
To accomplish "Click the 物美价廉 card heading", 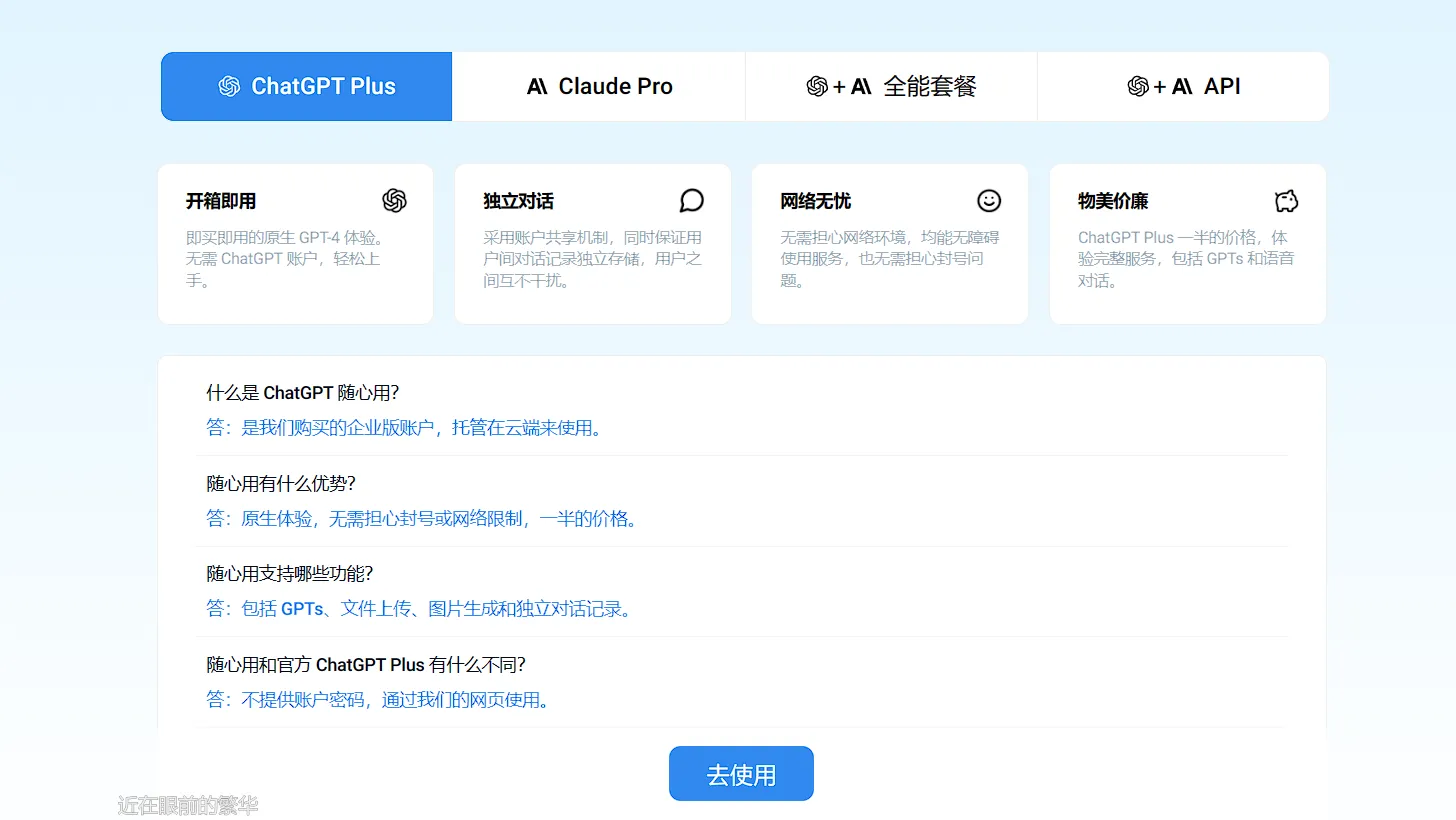I will coord(1113,201).
